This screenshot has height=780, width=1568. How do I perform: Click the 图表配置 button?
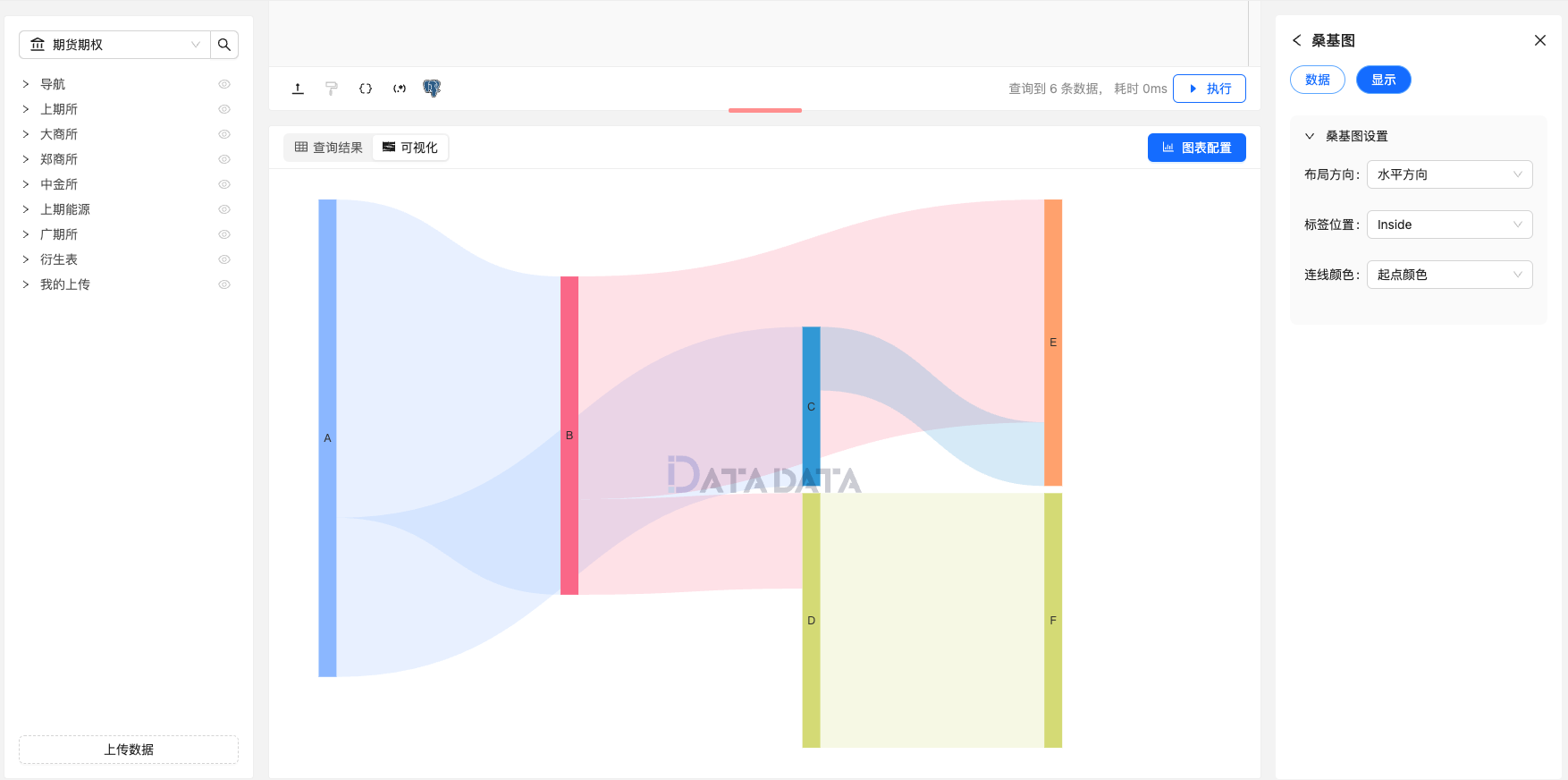coord(1197,148)
